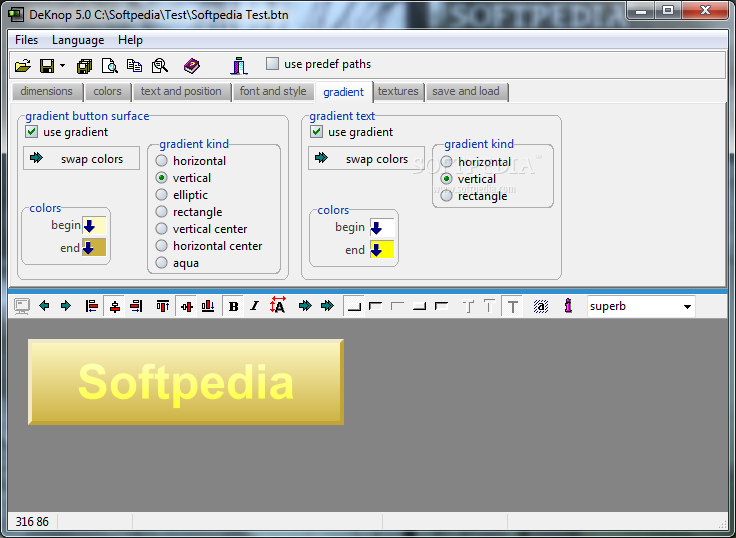Open the Language menu

click(x=78, y=40)
